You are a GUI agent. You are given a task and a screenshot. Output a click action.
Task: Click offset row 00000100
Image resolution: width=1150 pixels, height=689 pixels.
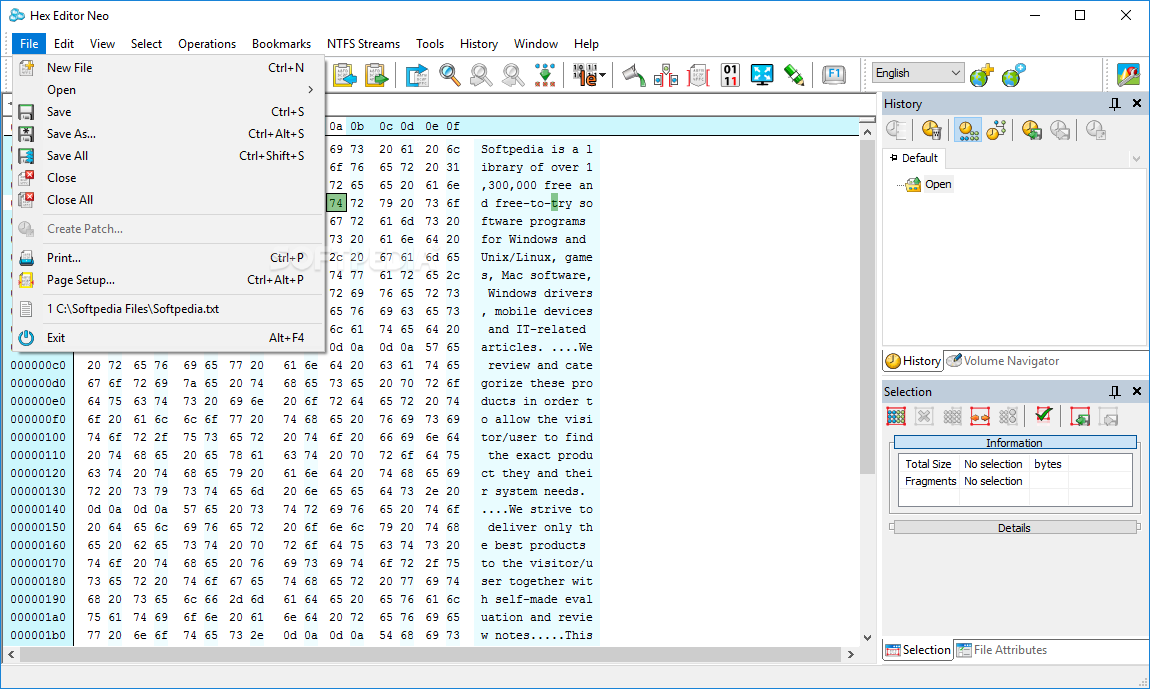coord(38,437)
